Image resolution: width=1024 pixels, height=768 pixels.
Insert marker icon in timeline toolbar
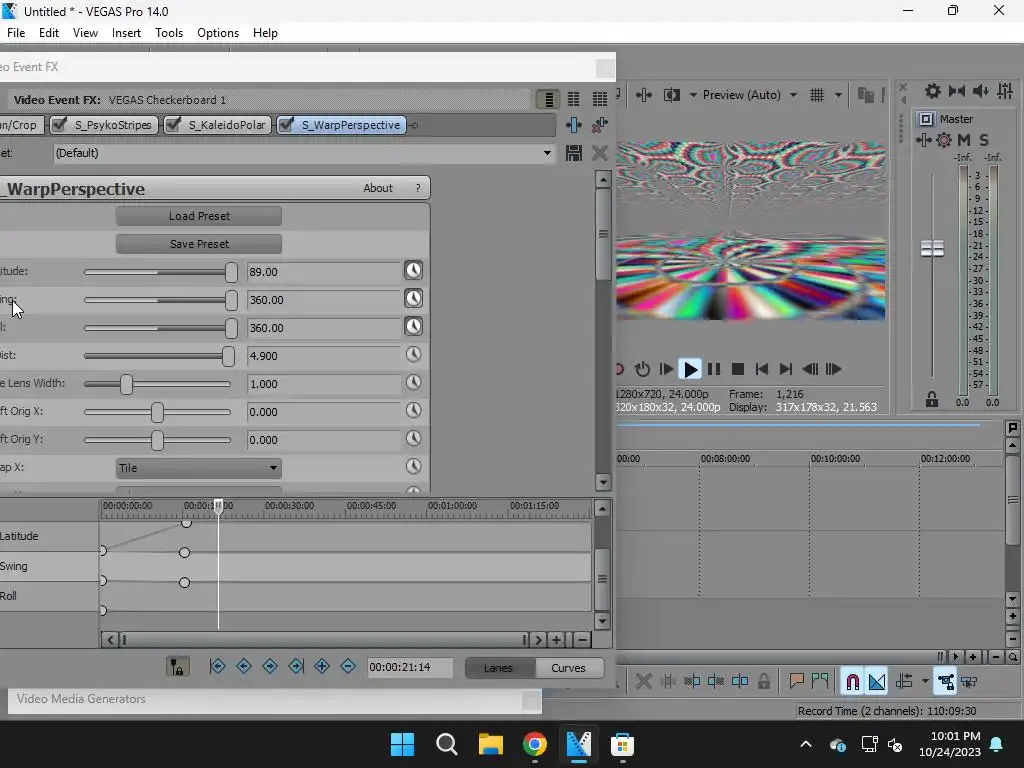[796, 681]
